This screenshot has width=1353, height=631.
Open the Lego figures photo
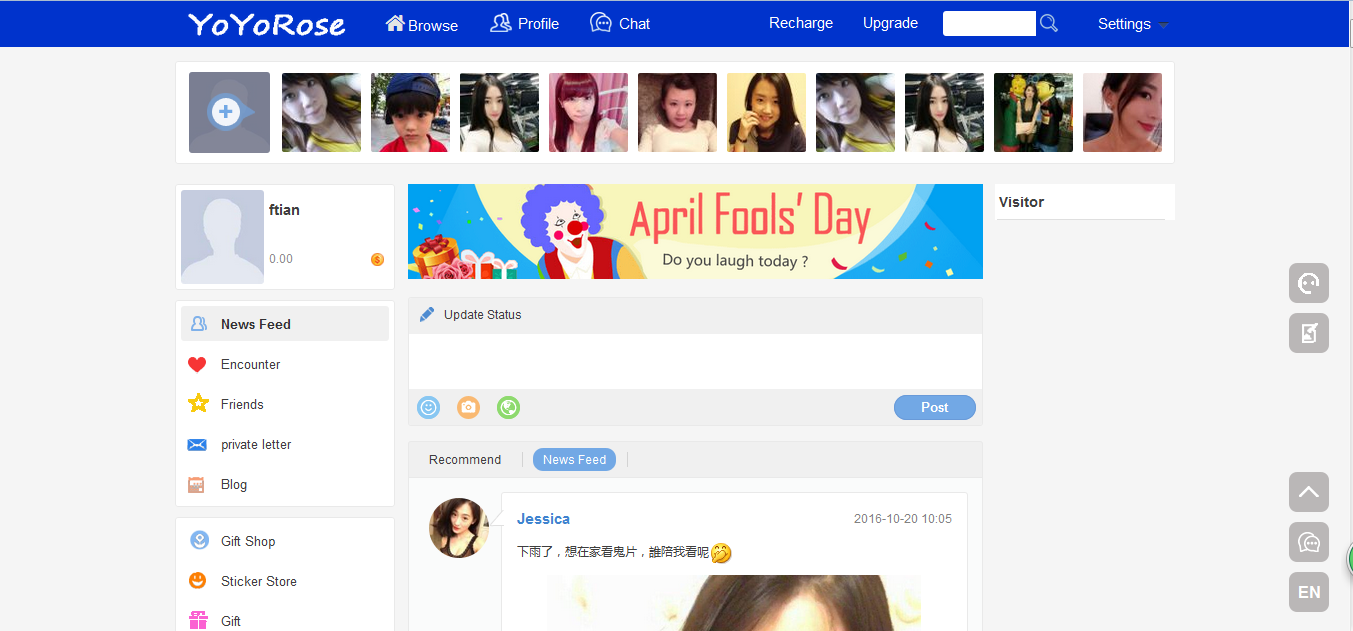tap(1033, 112)
